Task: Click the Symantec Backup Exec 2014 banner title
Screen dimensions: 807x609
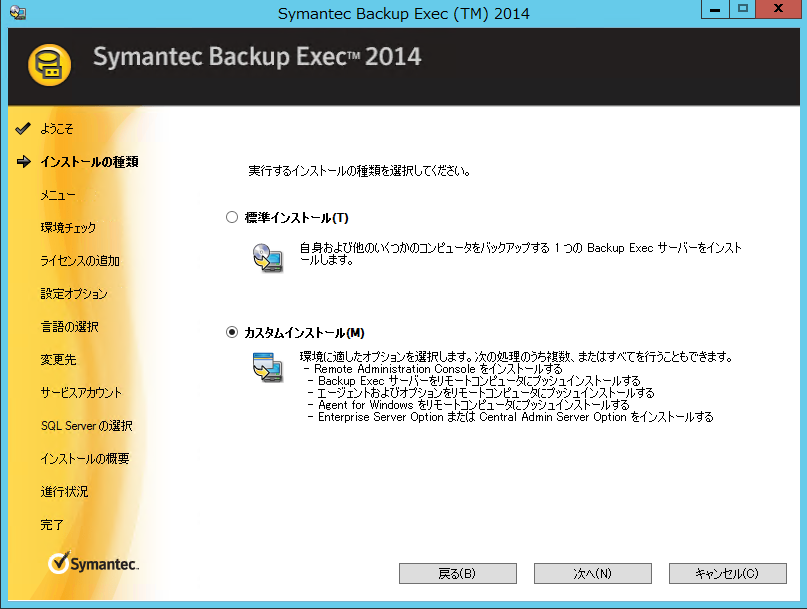Action: click(257, 56)
